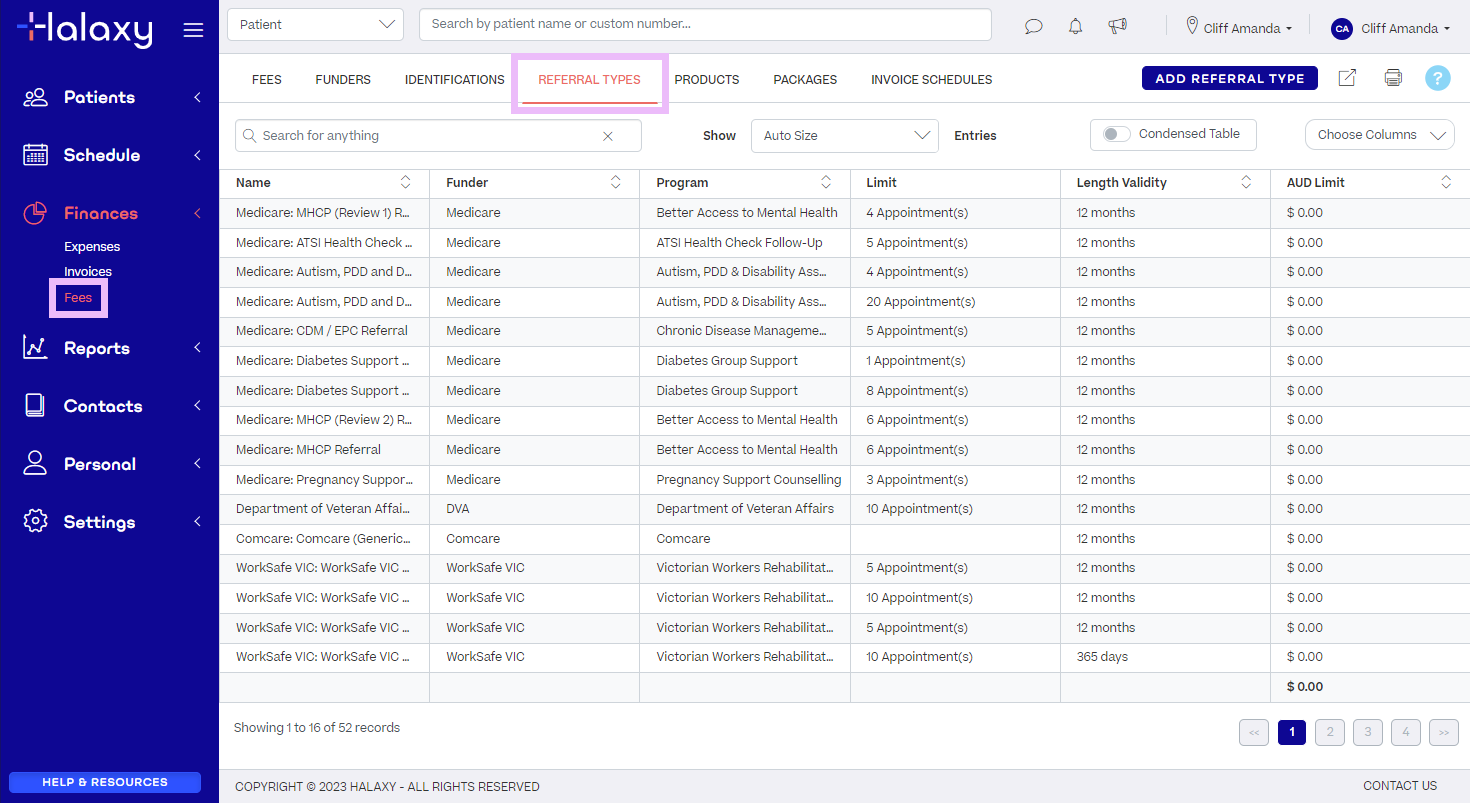Collapse the Finances menu chevron

tap(197, 213)
